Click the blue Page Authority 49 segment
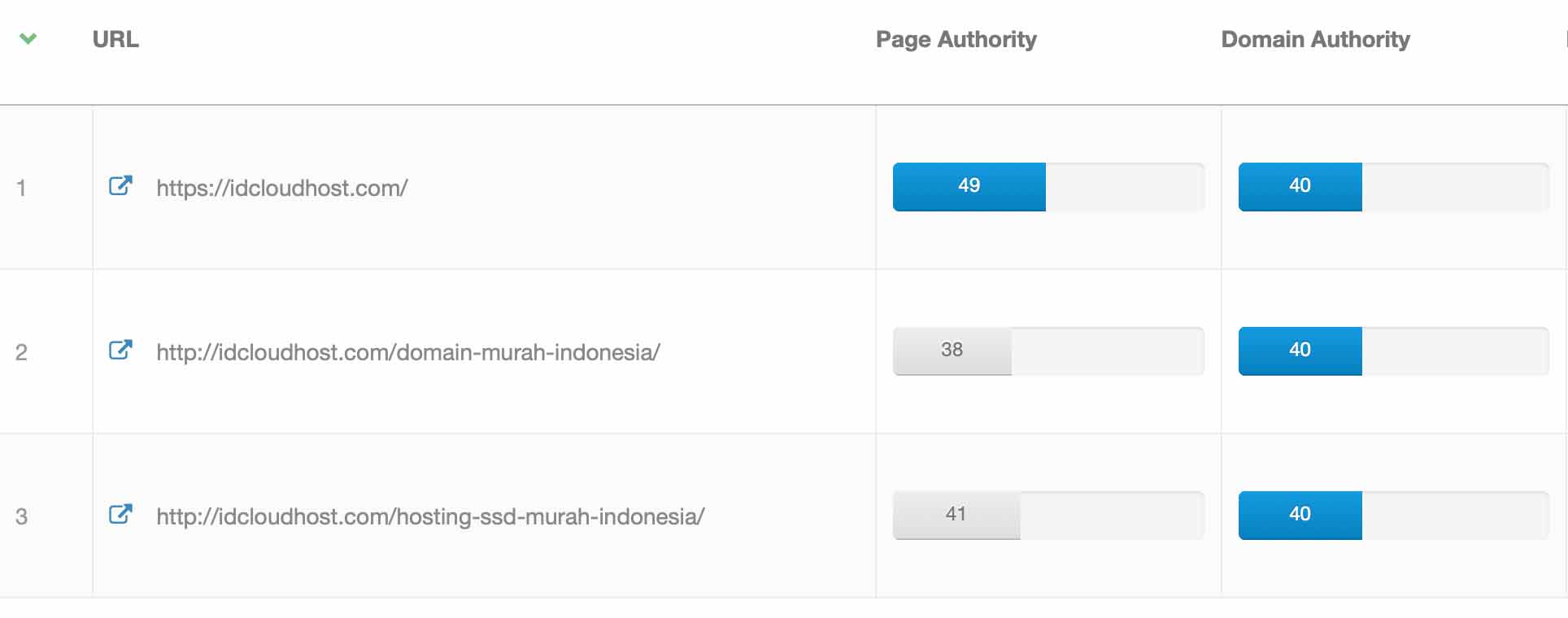The width and height of the screenshot is (1568, 618). 969,186
